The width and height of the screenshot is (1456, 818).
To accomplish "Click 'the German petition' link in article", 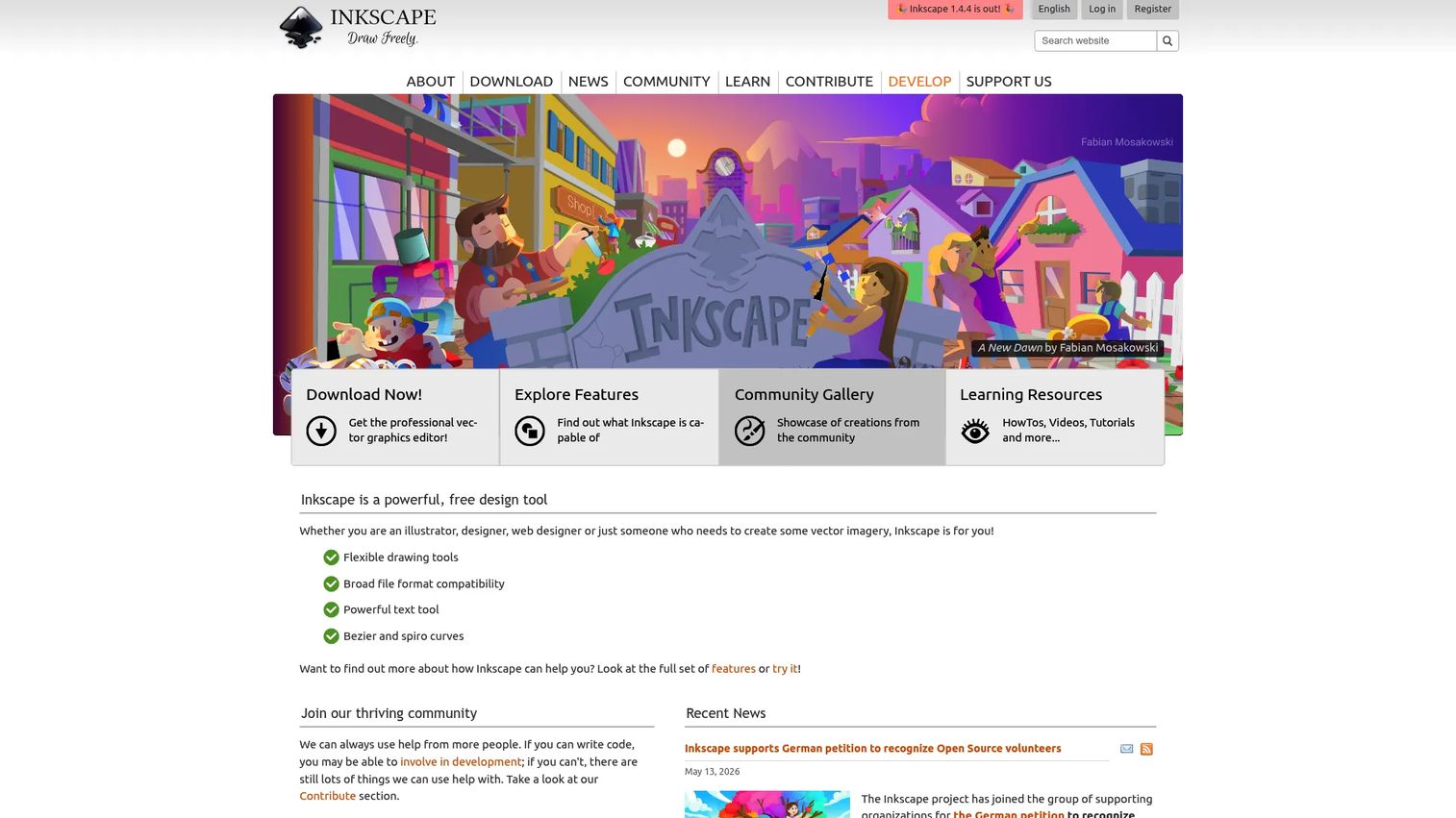I will point(1009,813).
